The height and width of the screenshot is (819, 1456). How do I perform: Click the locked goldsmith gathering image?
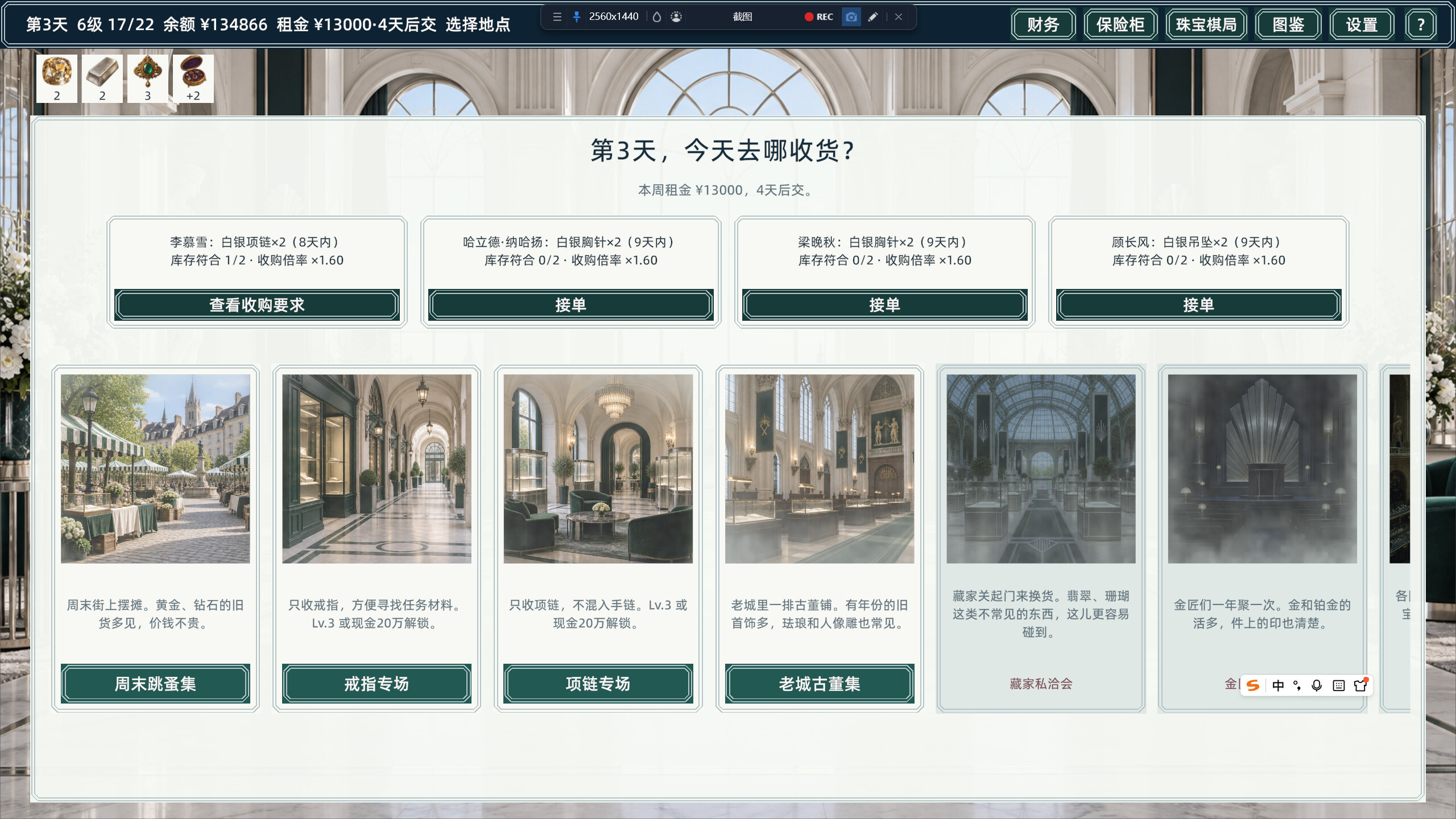point(1263,469)
